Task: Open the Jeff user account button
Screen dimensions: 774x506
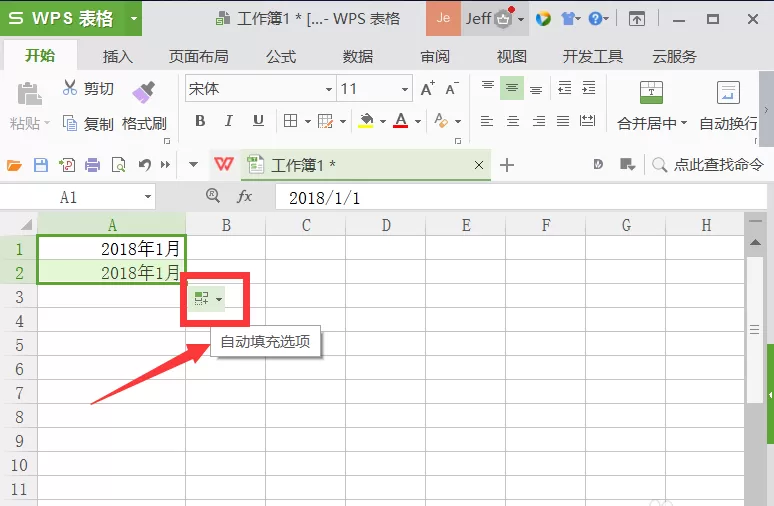Action: pyautogui.click(x=494, y=19)
